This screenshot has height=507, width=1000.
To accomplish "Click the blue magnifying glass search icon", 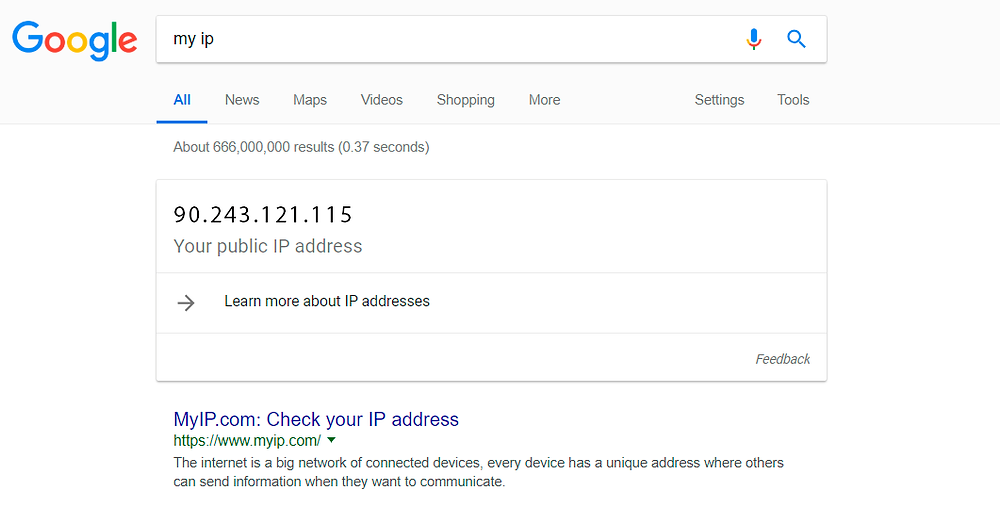I will coord(796,39).
